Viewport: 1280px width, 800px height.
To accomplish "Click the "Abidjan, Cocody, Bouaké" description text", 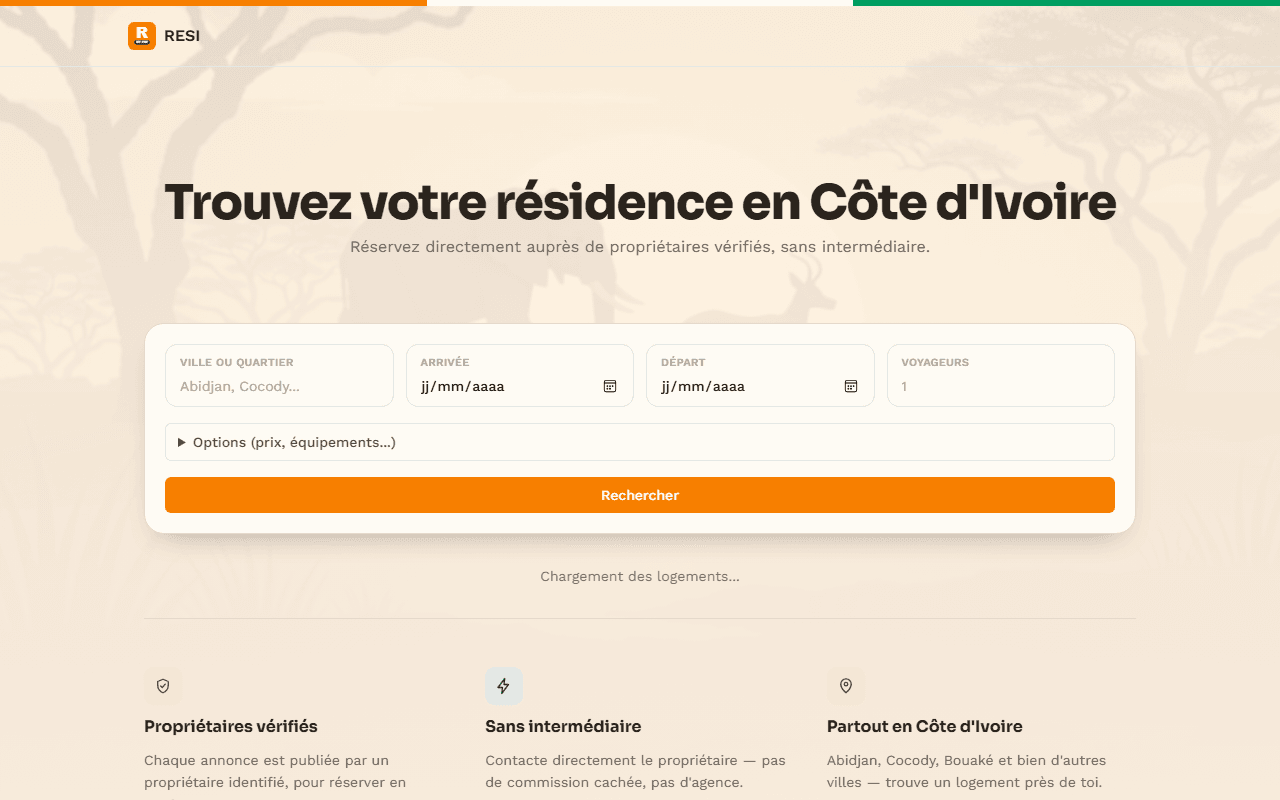I will [967, 771].
